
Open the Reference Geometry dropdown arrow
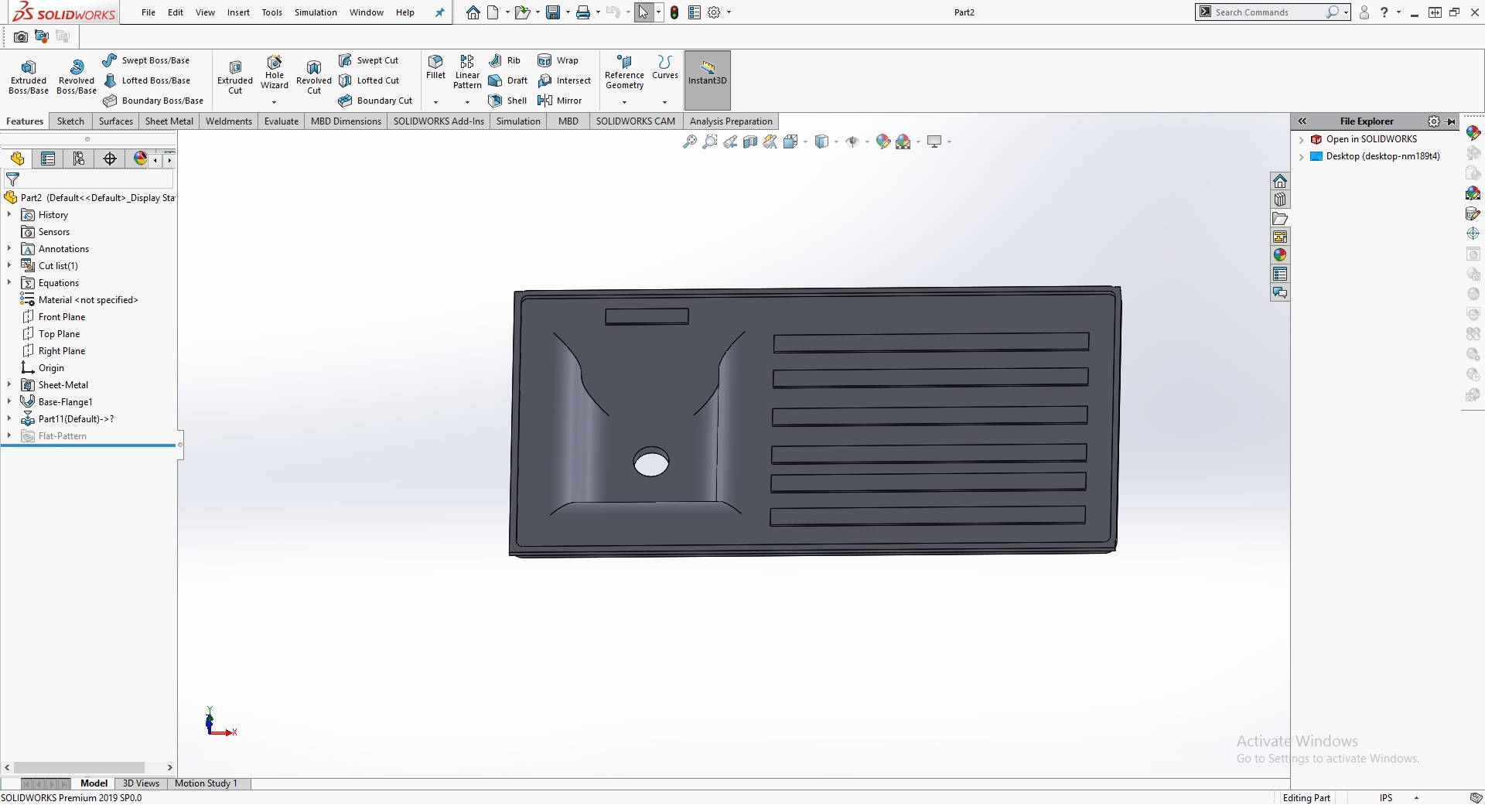(x=624, y=102)
